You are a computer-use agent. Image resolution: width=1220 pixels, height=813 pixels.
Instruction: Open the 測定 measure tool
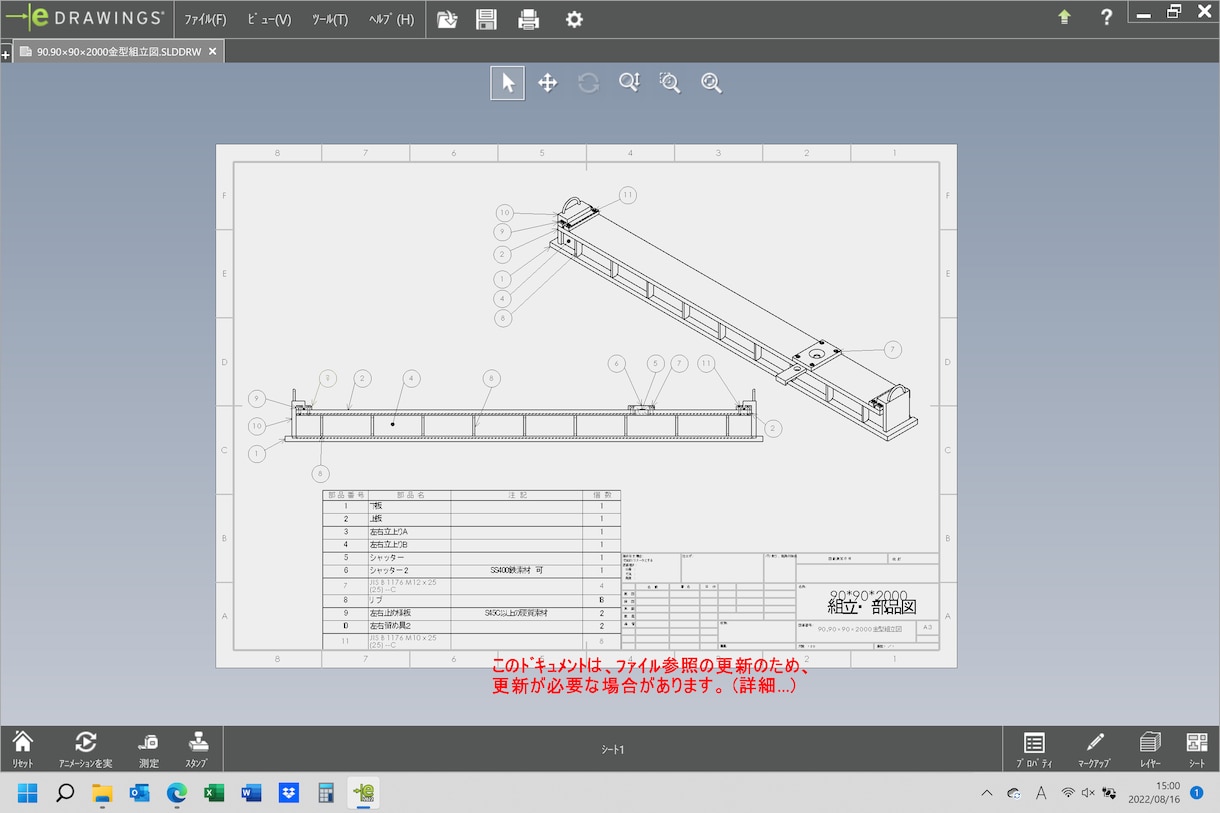click(x=149, y=749)
